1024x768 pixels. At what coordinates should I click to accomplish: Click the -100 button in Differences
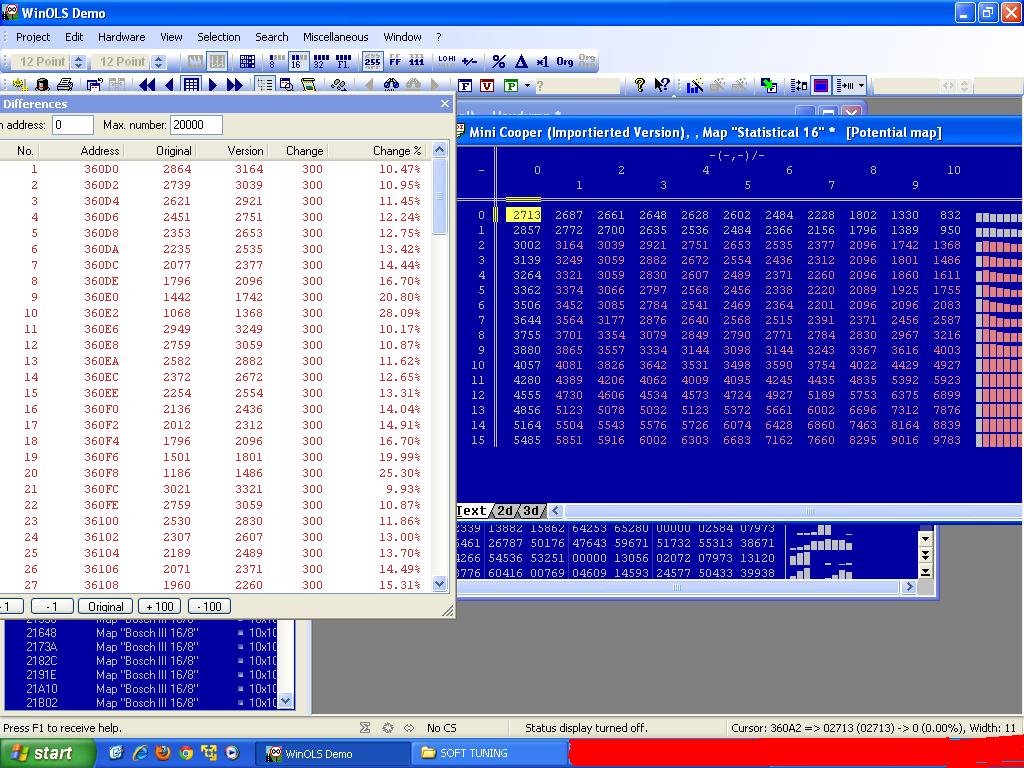[x=210, y=607]
